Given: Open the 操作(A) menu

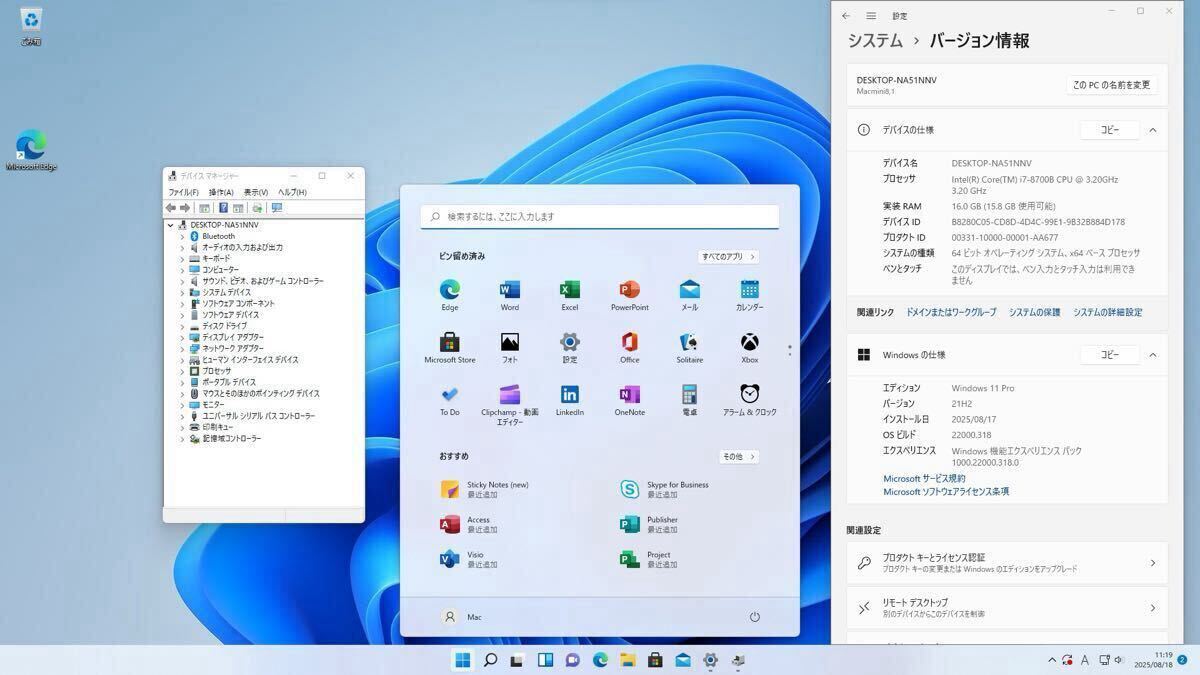Looking at the screenshot, I should coord(221,192).
